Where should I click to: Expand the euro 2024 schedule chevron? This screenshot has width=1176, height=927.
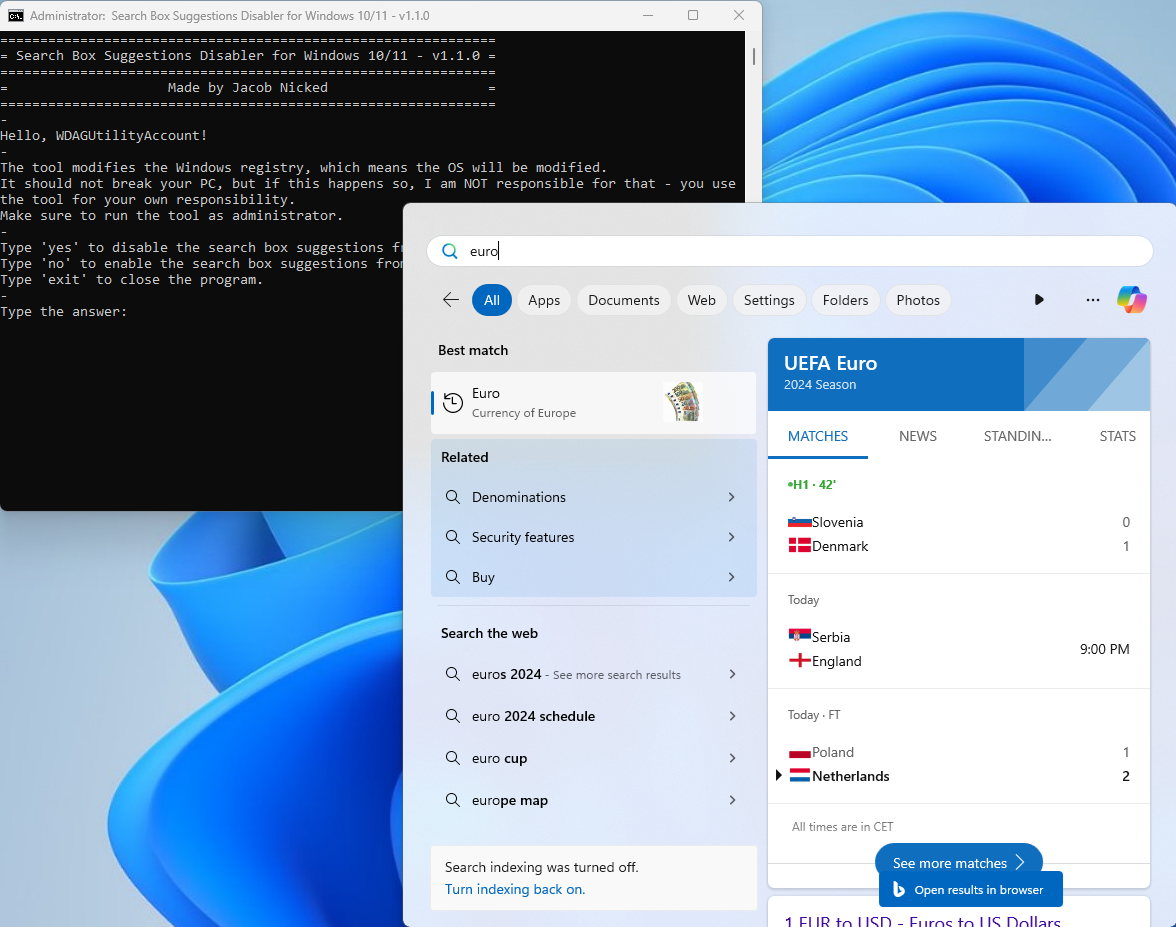(732, 716)
